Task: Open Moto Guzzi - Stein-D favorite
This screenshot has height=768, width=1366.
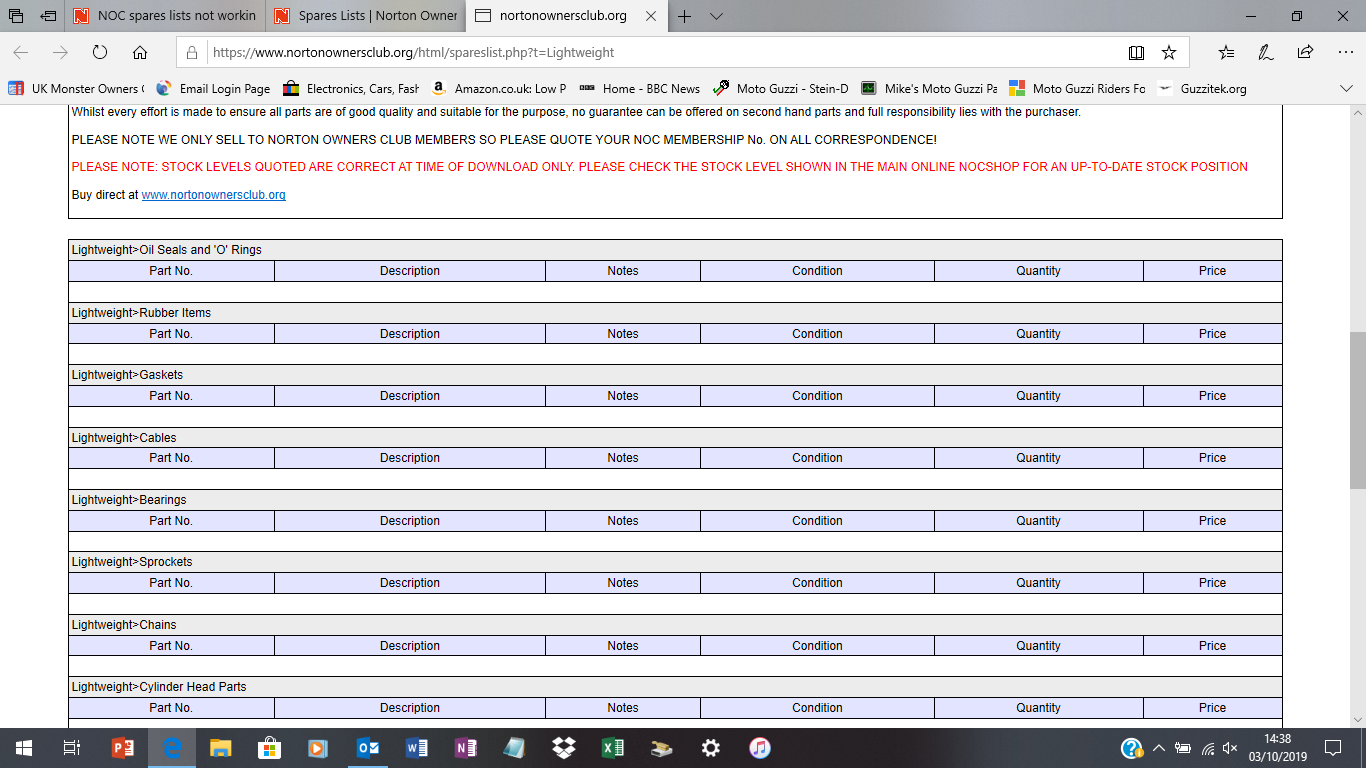Action: 780,88
